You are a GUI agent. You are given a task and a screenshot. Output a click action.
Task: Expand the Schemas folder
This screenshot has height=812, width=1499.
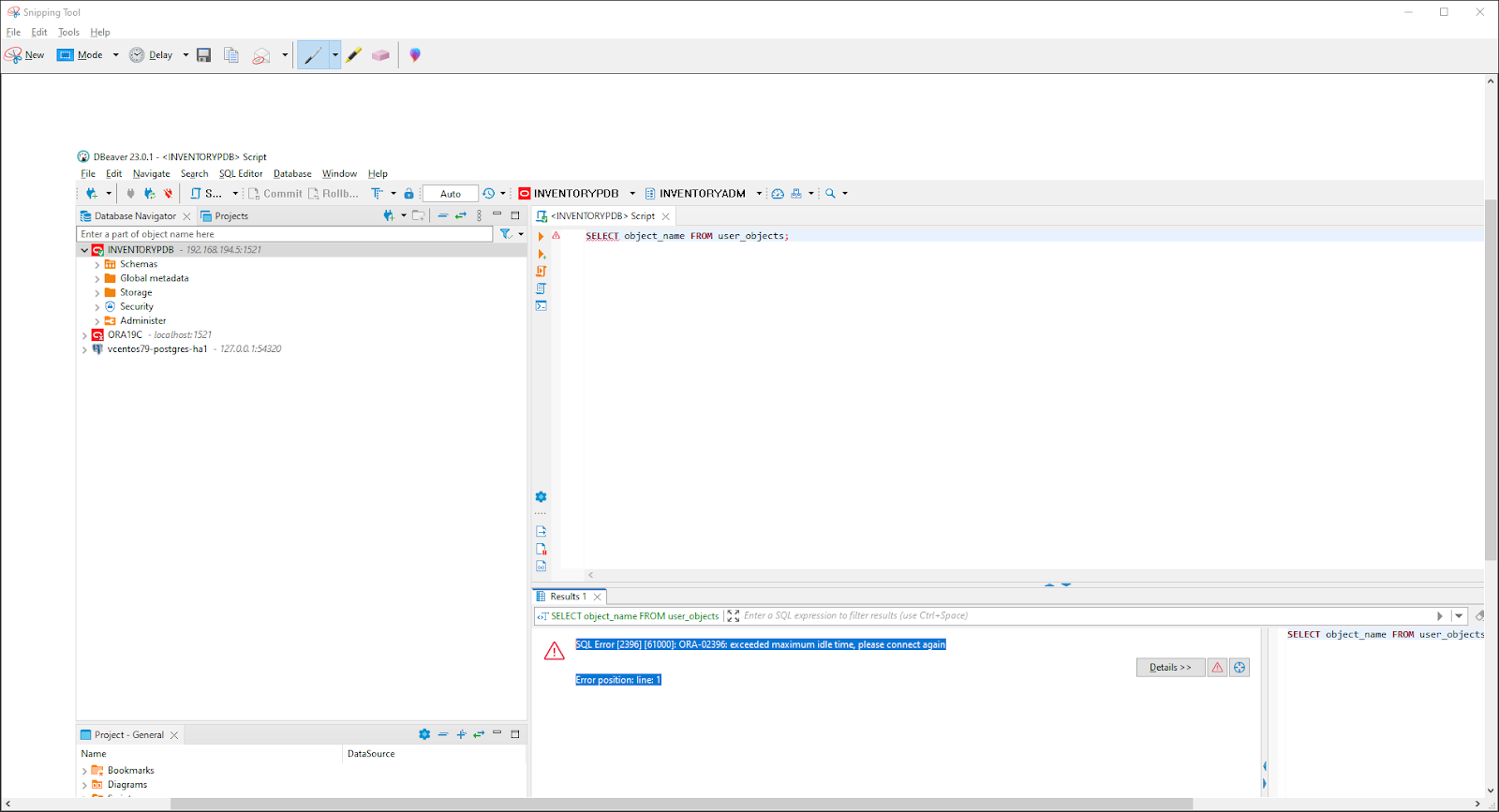click(x=96, y=265)
